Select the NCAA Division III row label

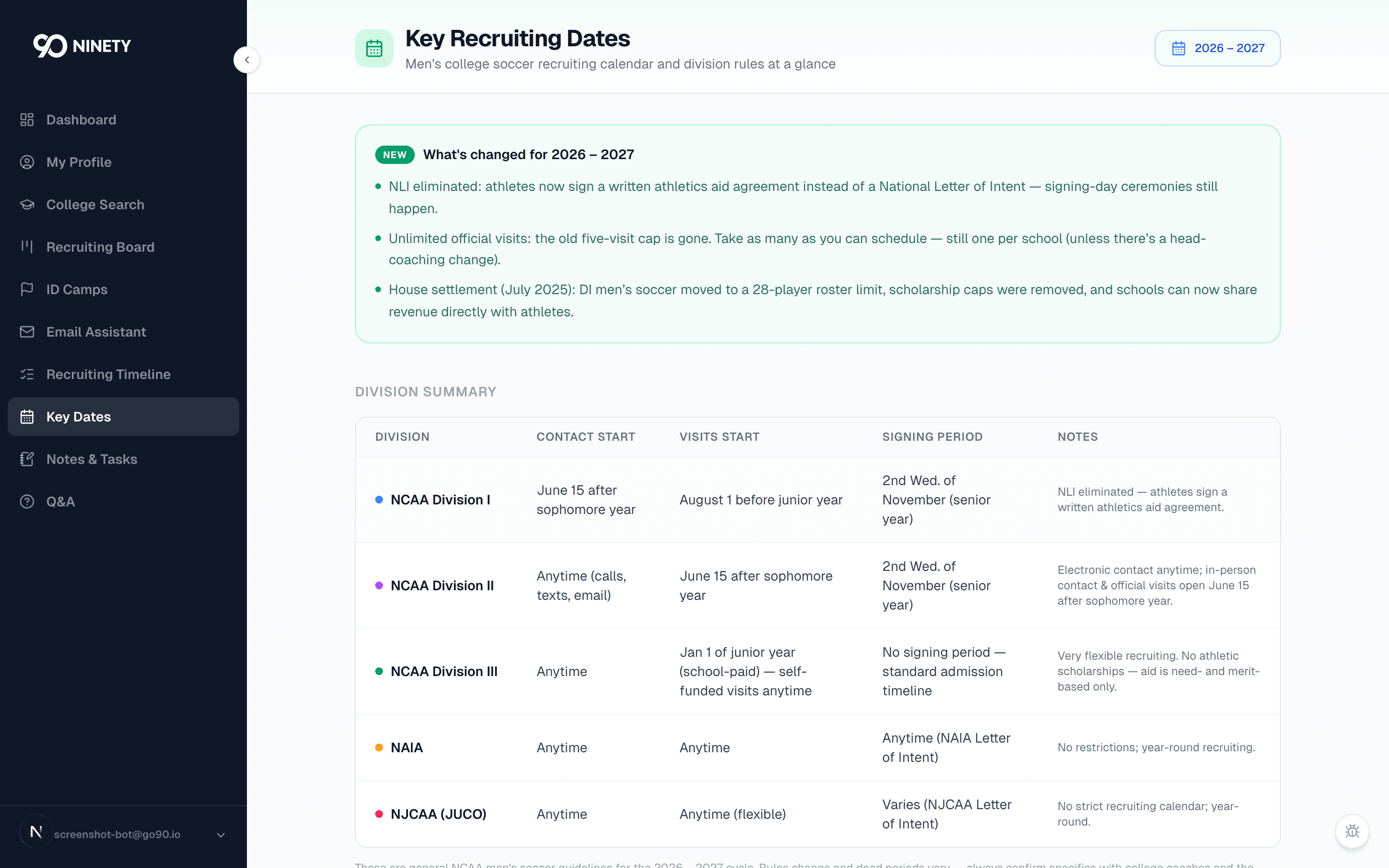coord(444,671)
